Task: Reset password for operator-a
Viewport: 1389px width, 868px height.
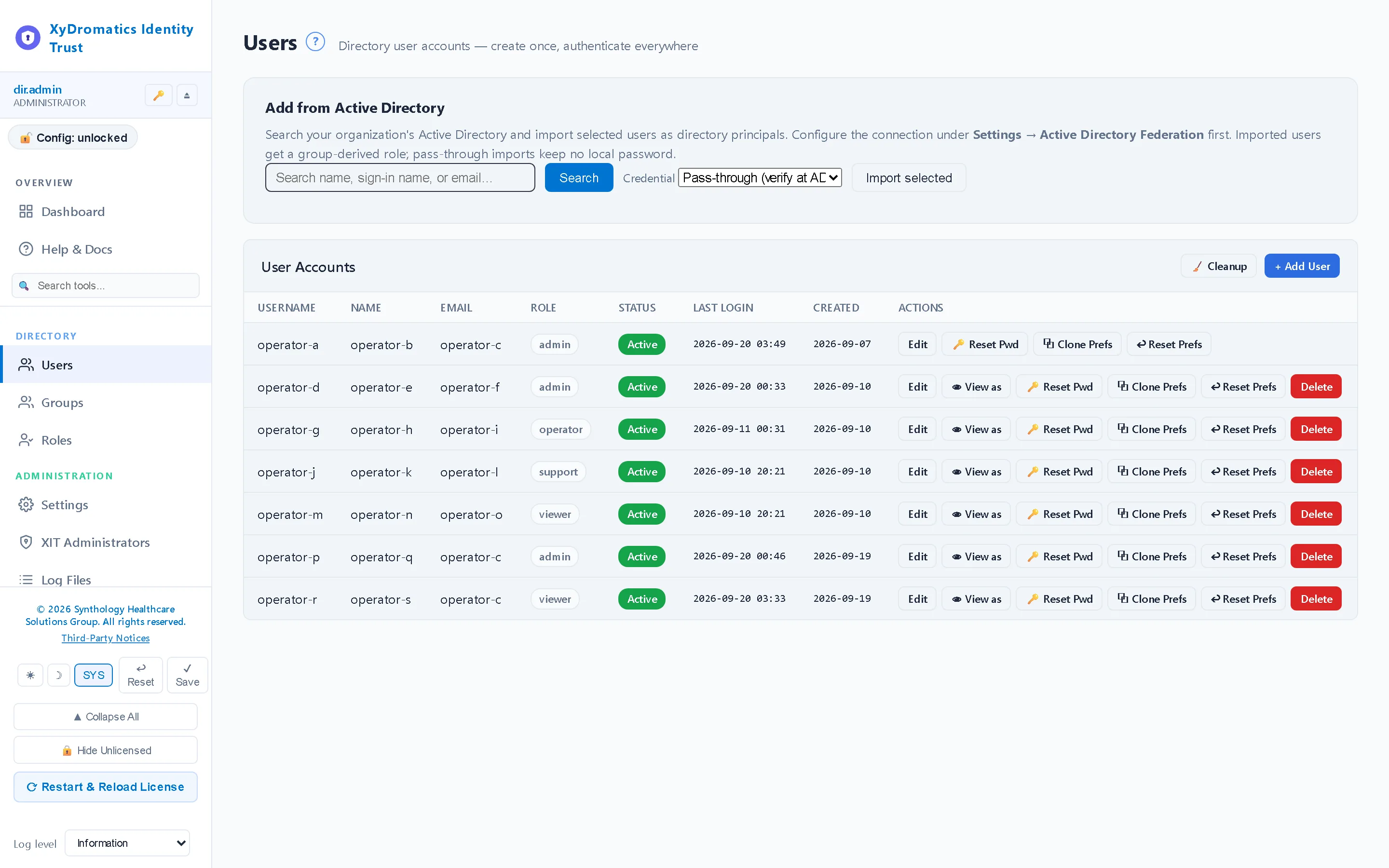Action: click(x=985, y=344)
